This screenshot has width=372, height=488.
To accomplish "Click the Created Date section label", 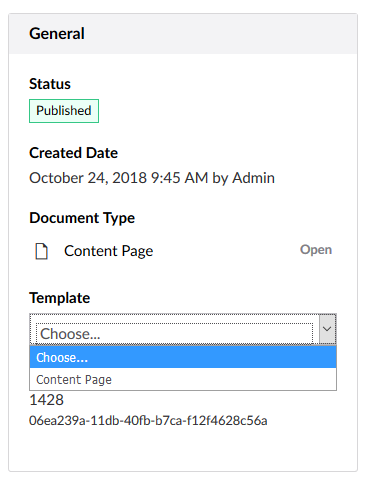I will tap(73, 153).
